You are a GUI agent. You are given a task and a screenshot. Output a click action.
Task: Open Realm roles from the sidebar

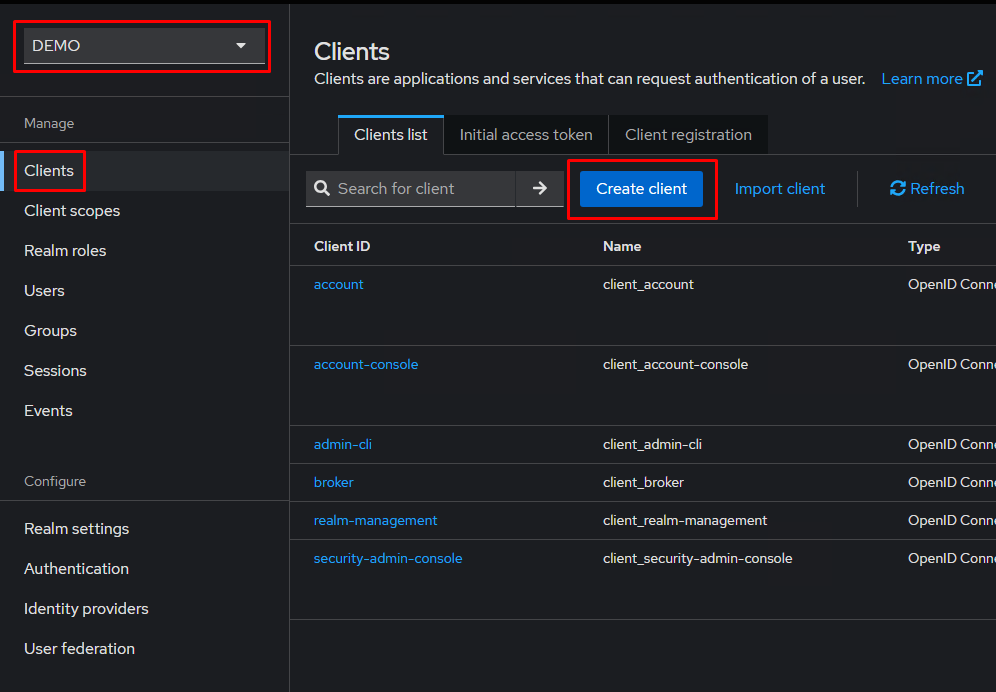click(x=65, y=251)
